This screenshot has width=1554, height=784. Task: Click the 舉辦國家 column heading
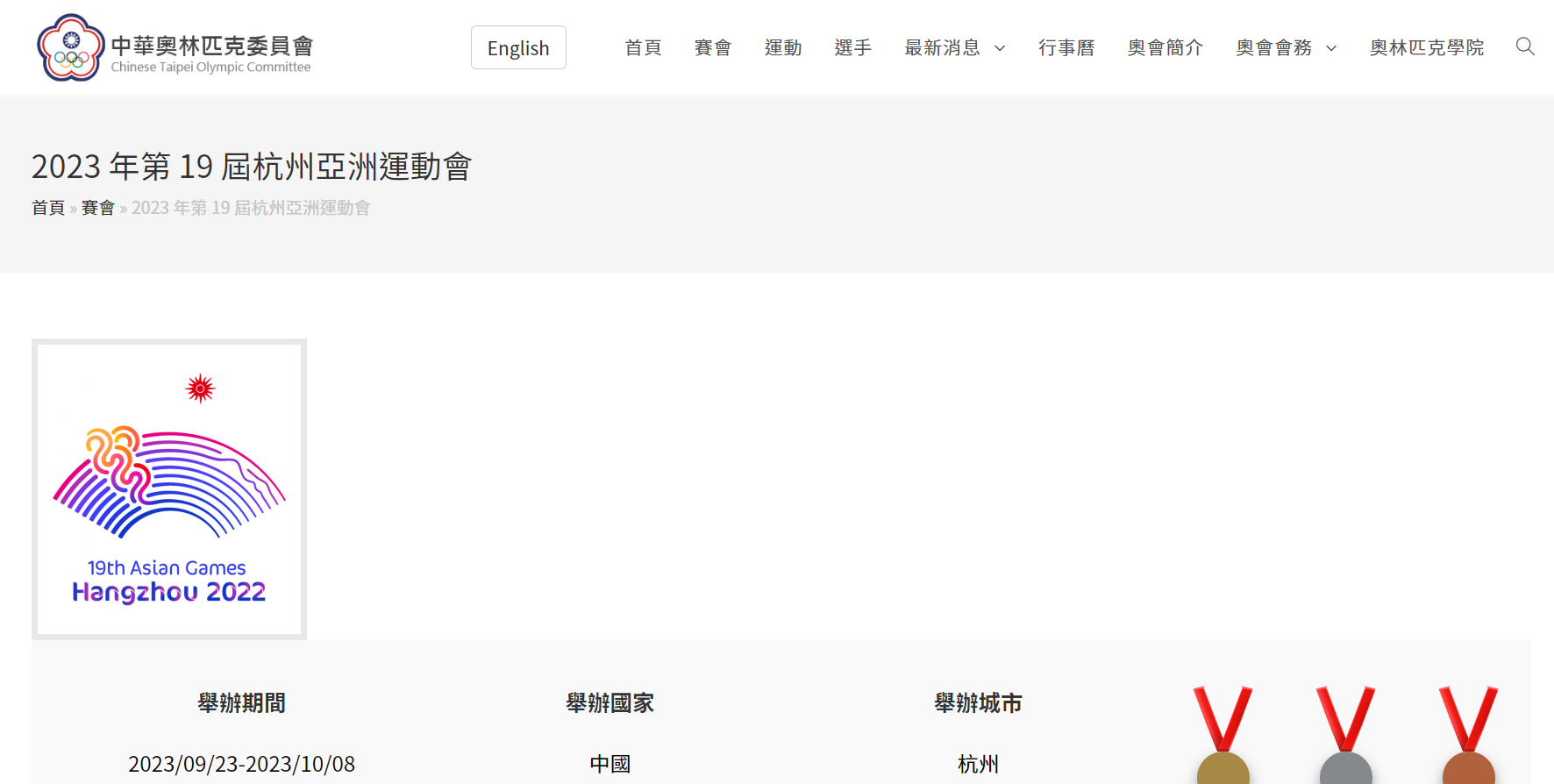click(x=610, y=703)
